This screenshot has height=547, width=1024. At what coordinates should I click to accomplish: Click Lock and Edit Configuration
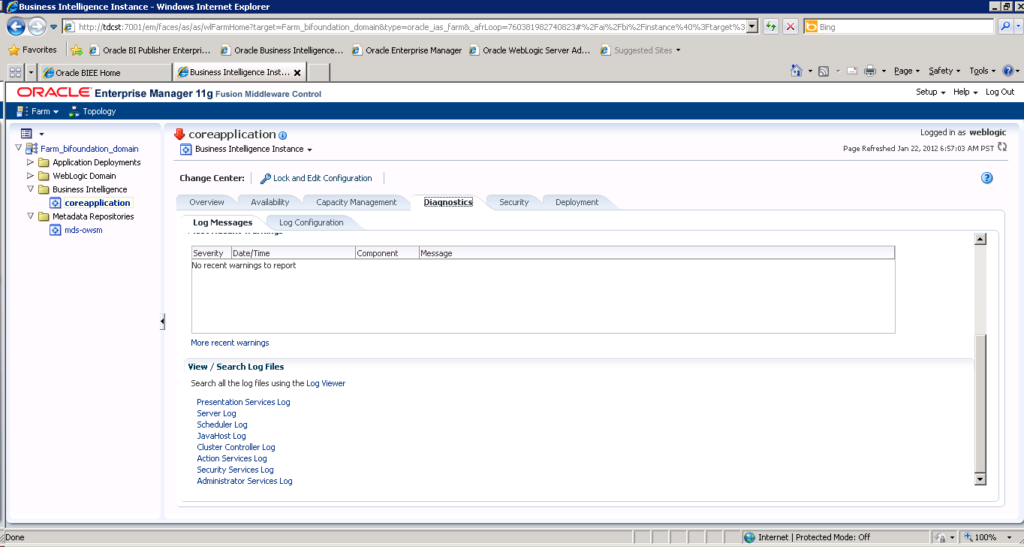(x=316, y=178)
